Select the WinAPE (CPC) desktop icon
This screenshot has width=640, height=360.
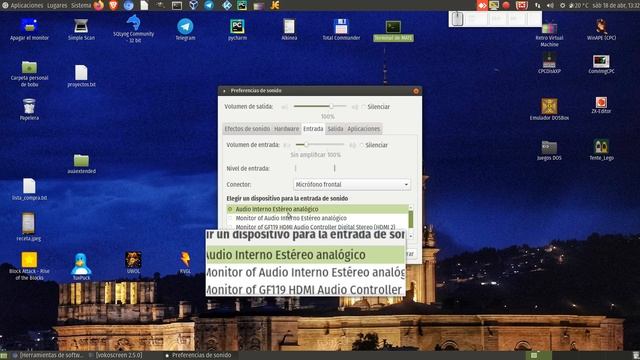[601, 29]
